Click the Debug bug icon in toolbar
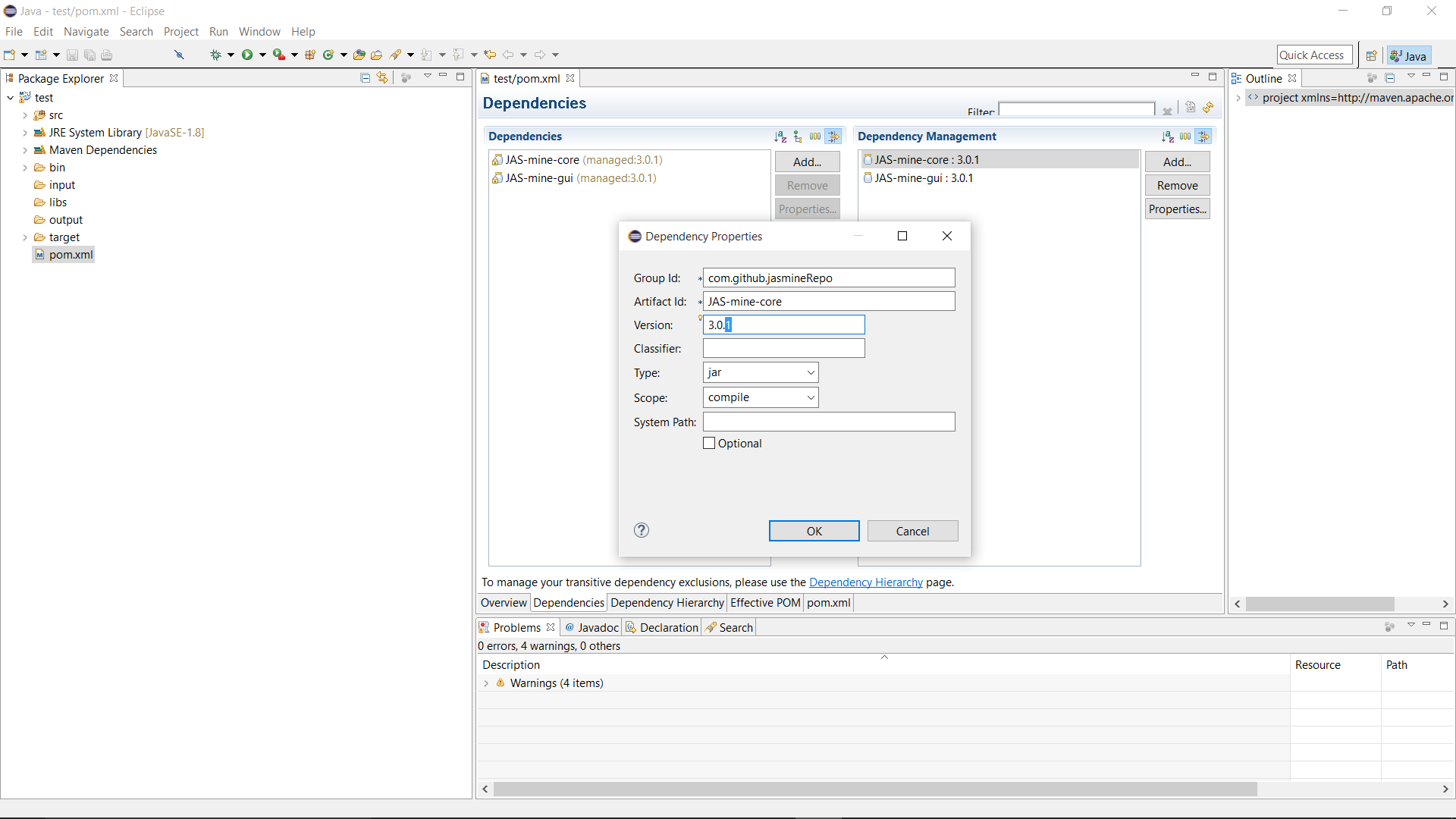This screenshot has width=1456, height=819. coord(215,55)
